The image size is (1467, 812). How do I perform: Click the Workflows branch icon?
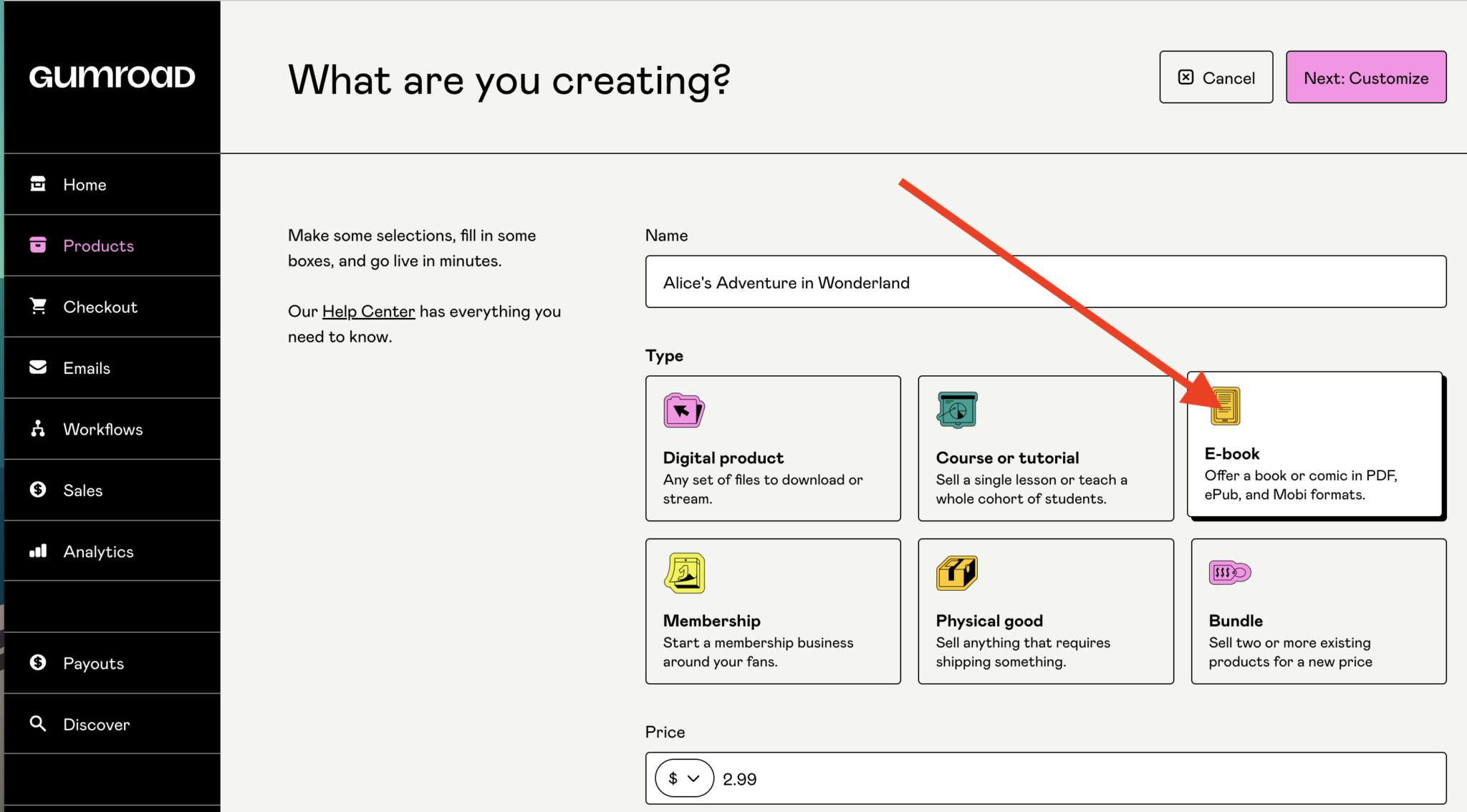pyautogui.click(x=38, y=429)
